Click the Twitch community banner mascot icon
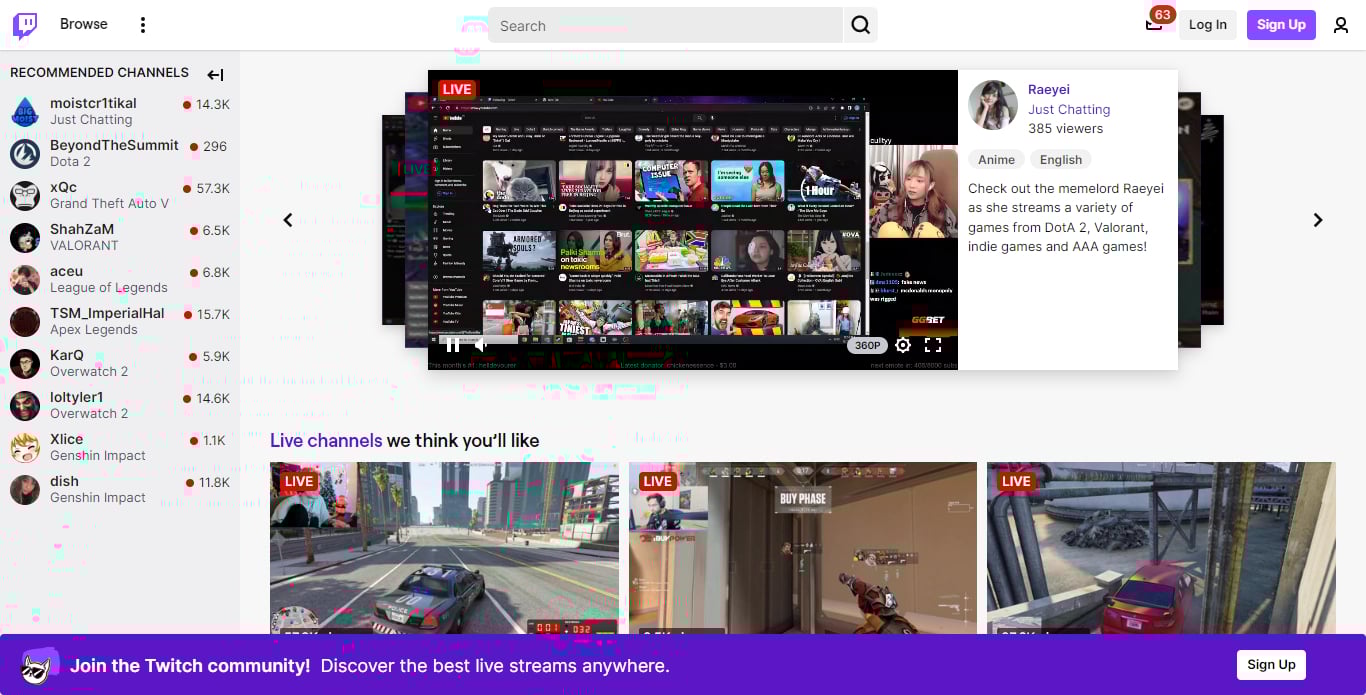 click(x=38, y=666)
